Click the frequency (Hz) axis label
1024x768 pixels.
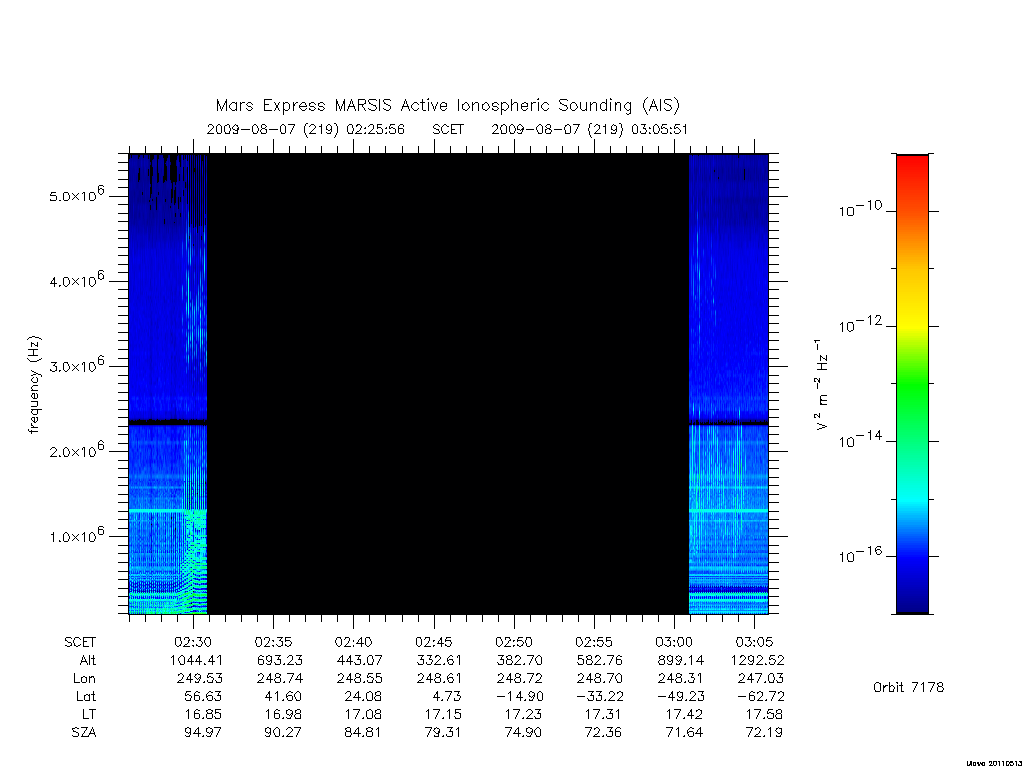(x=35, y=385)
